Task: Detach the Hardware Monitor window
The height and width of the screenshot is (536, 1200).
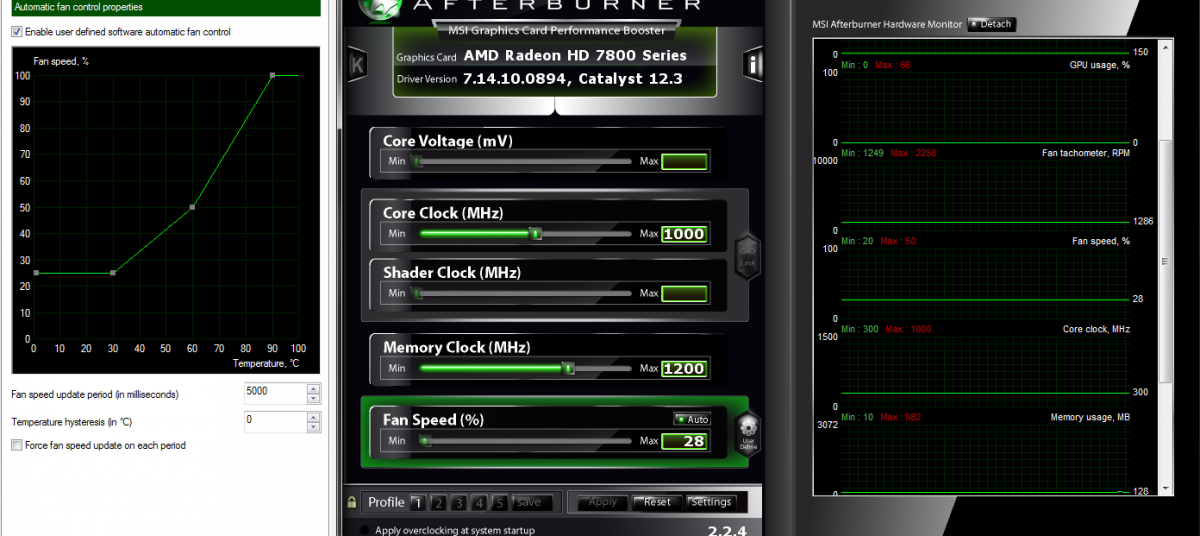Action: pyautogui.click(x=991, y=24)
